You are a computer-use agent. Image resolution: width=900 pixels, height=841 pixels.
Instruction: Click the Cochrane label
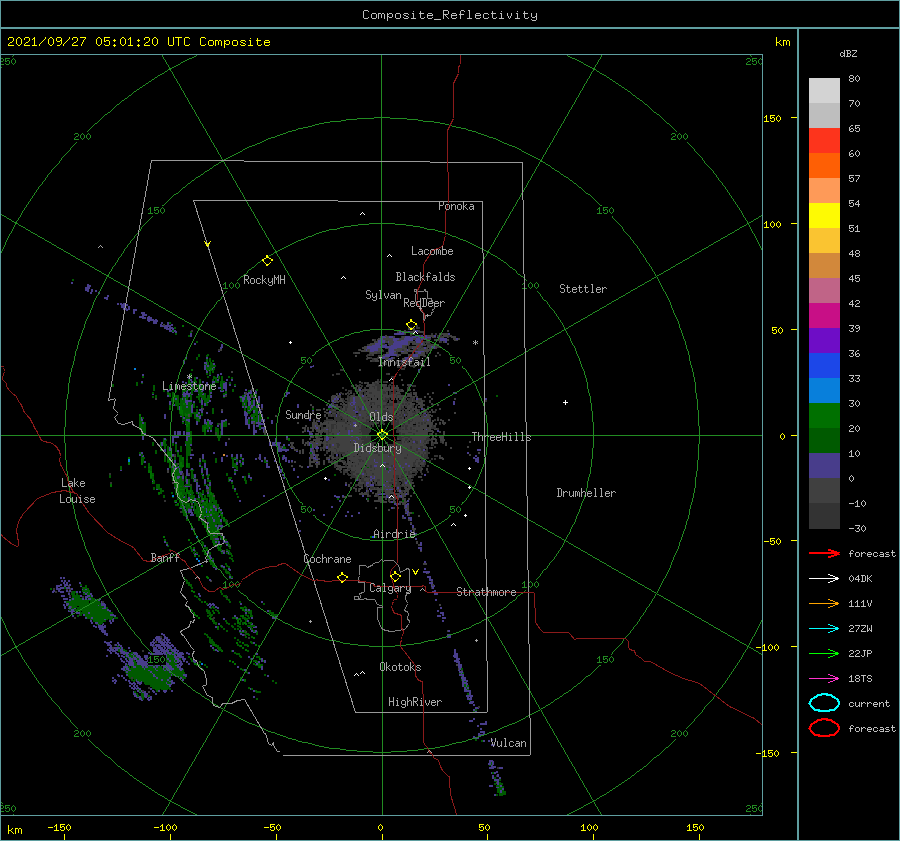coord(327,559)
